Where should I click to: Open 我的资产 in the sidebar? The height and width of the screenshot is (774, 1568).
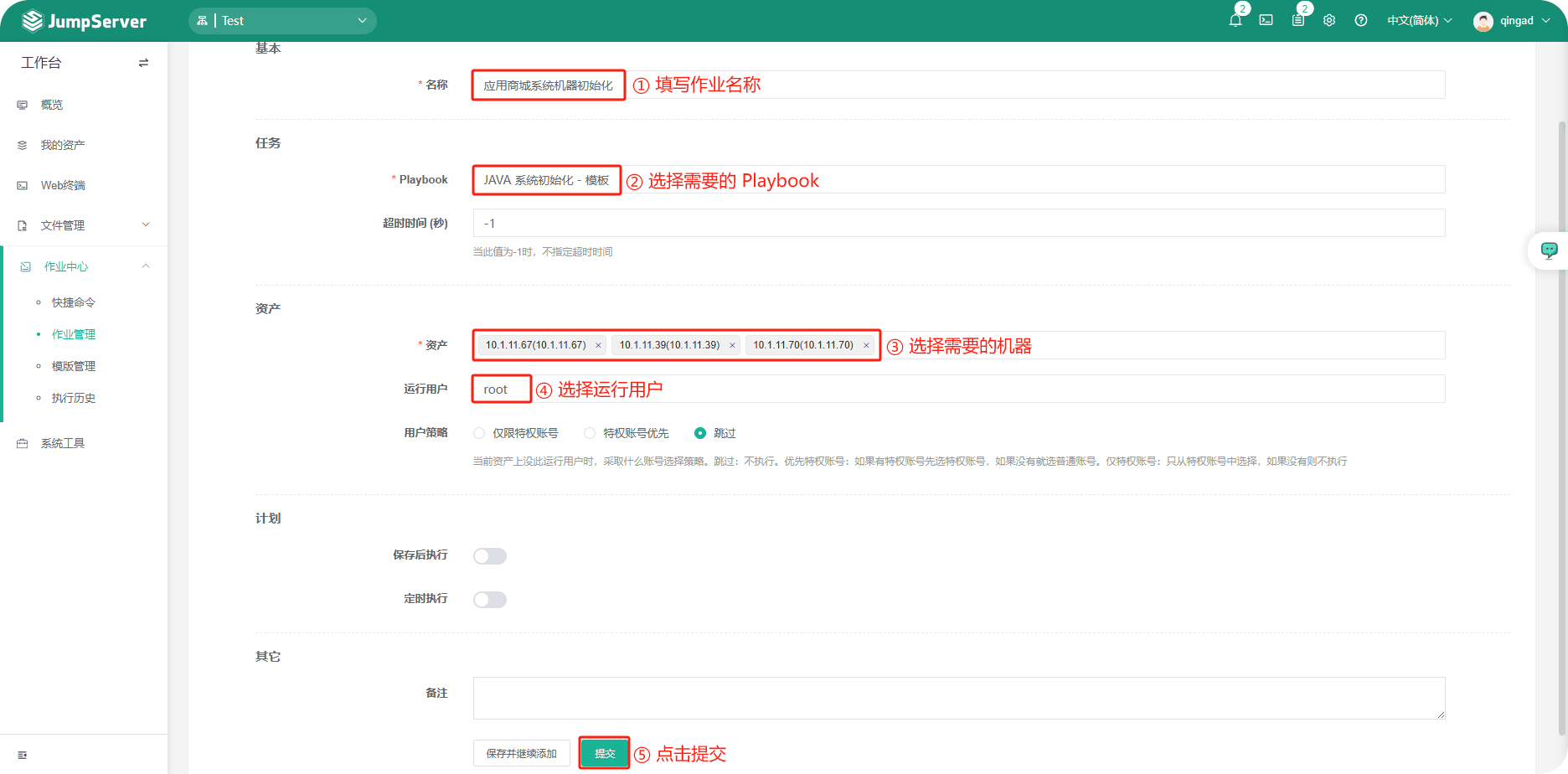click(x=63, y=145)
